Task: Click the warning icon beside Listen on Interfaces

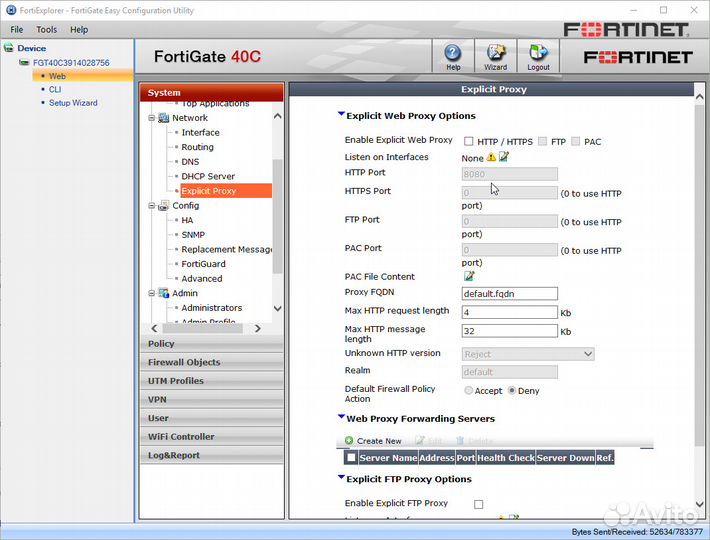Action: click(x=491, y=158)
